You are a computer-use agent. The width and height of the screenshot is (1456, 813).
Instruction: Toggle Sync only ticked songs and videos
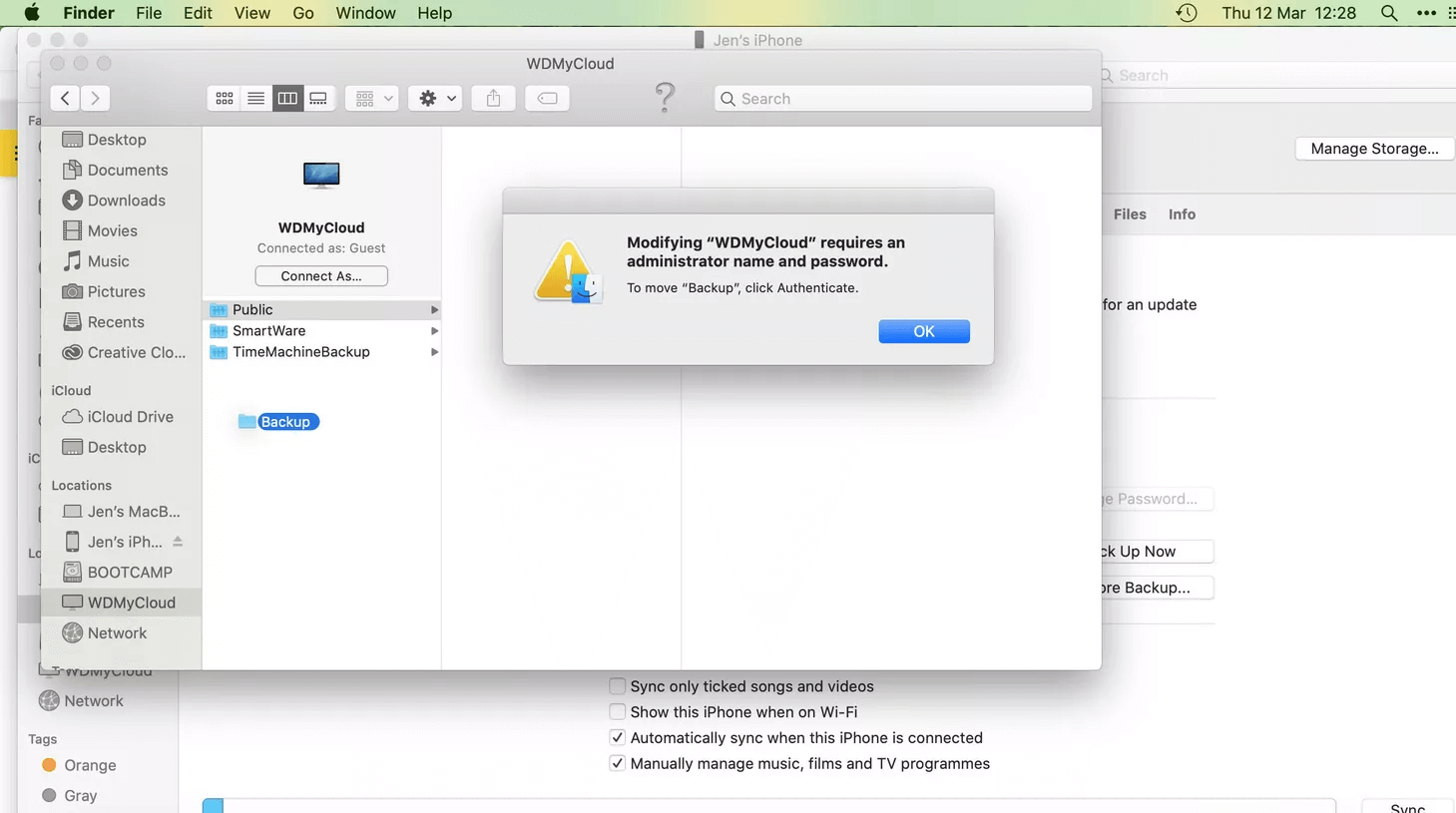617,686
